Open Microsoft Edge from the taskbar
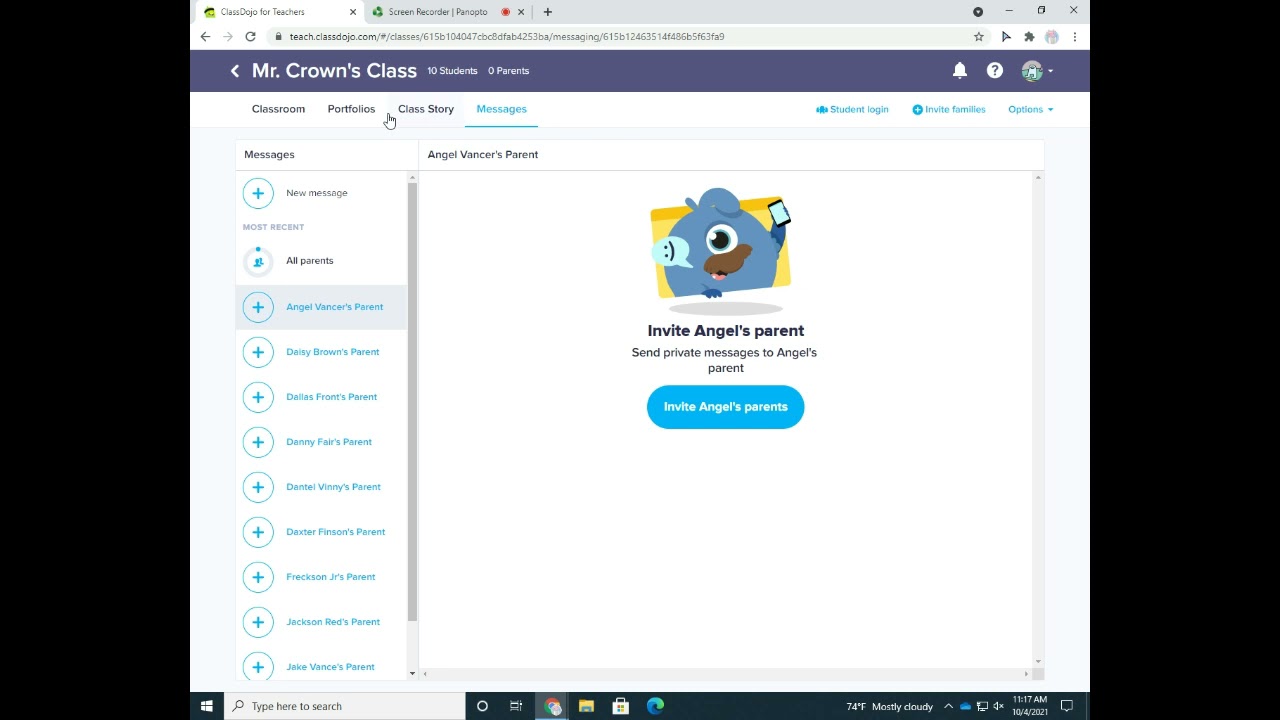Viewport: 1280px width, 720px height. click(x=655, y=706)
